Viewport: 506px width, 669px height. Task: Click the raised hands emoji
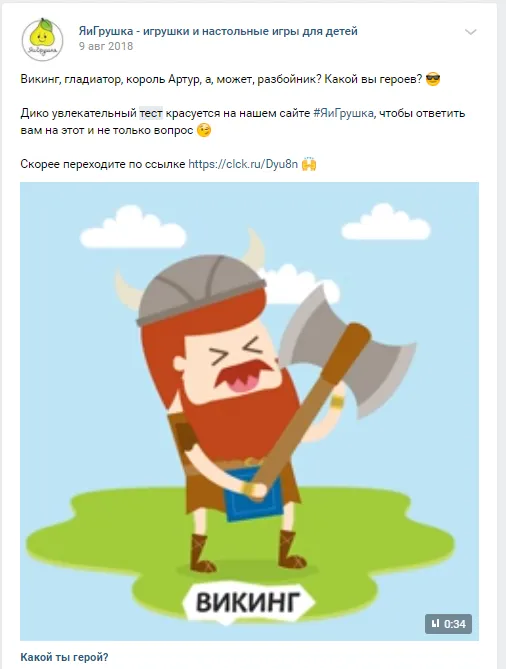(x=309, y=164)
